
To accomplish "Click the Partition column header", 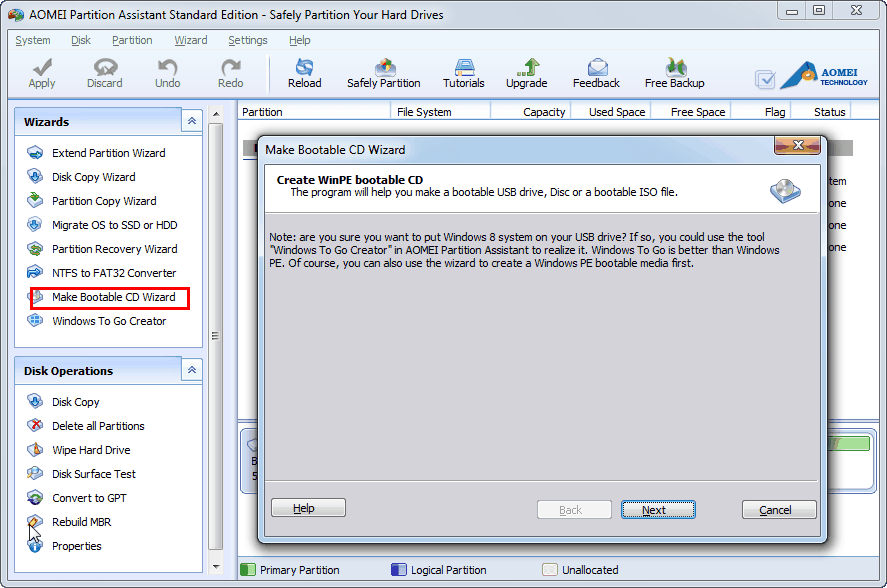I will 315,111.
